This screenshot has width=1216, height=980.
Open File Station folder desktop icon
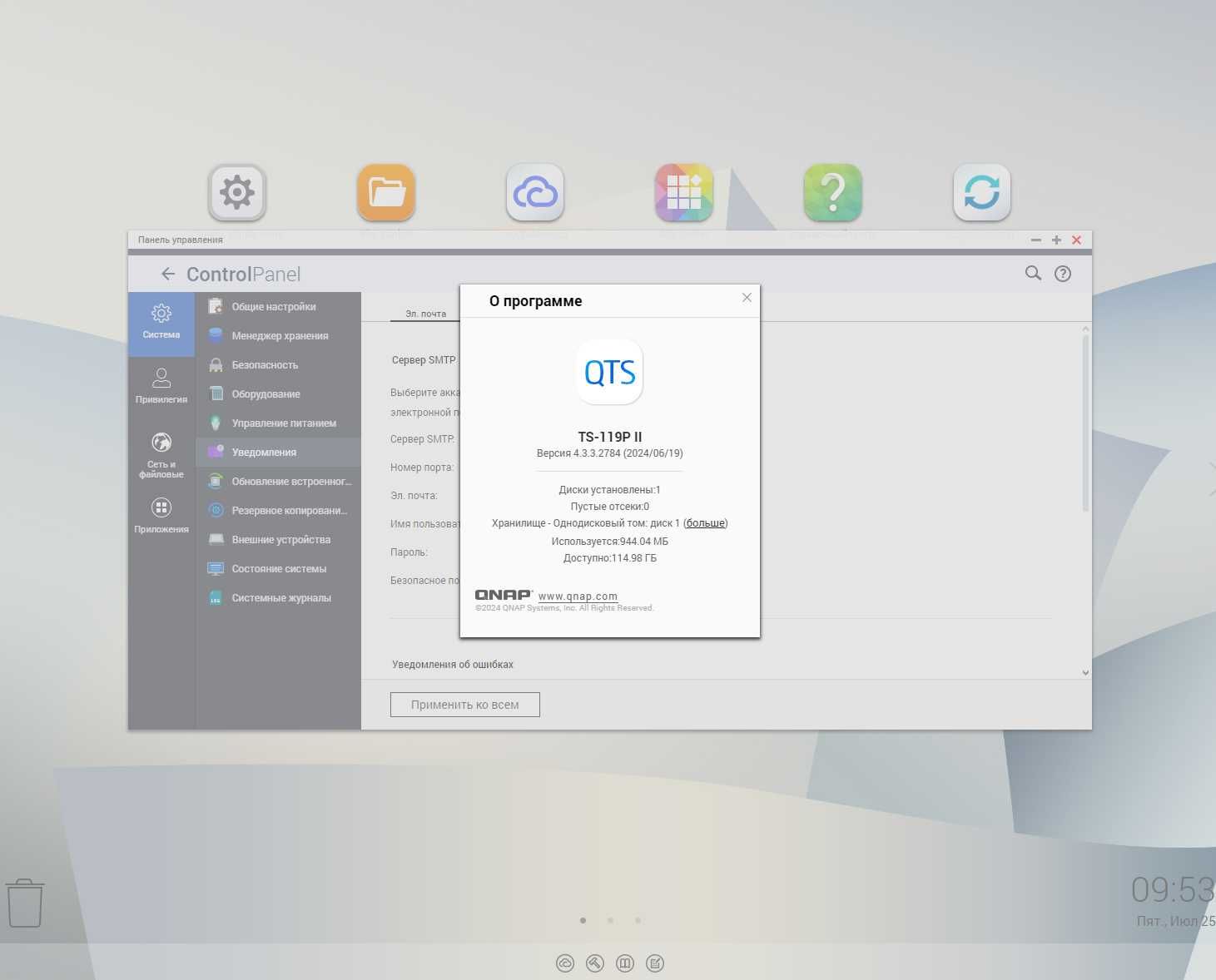(386, 192)
